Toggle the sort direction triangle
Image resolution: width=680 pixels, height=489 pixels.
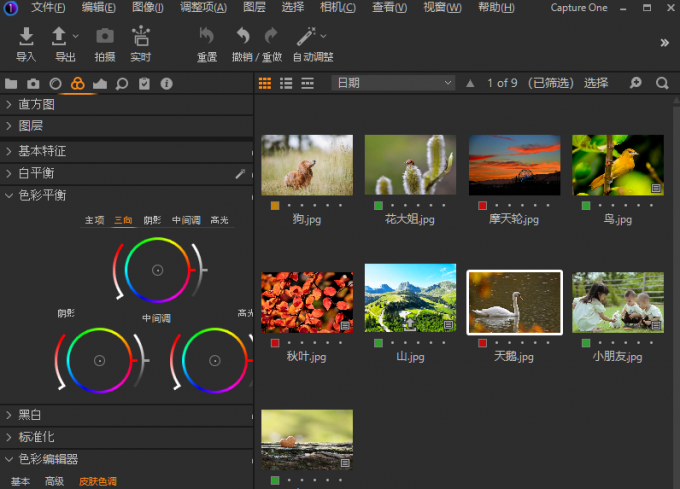coord(470,83)
